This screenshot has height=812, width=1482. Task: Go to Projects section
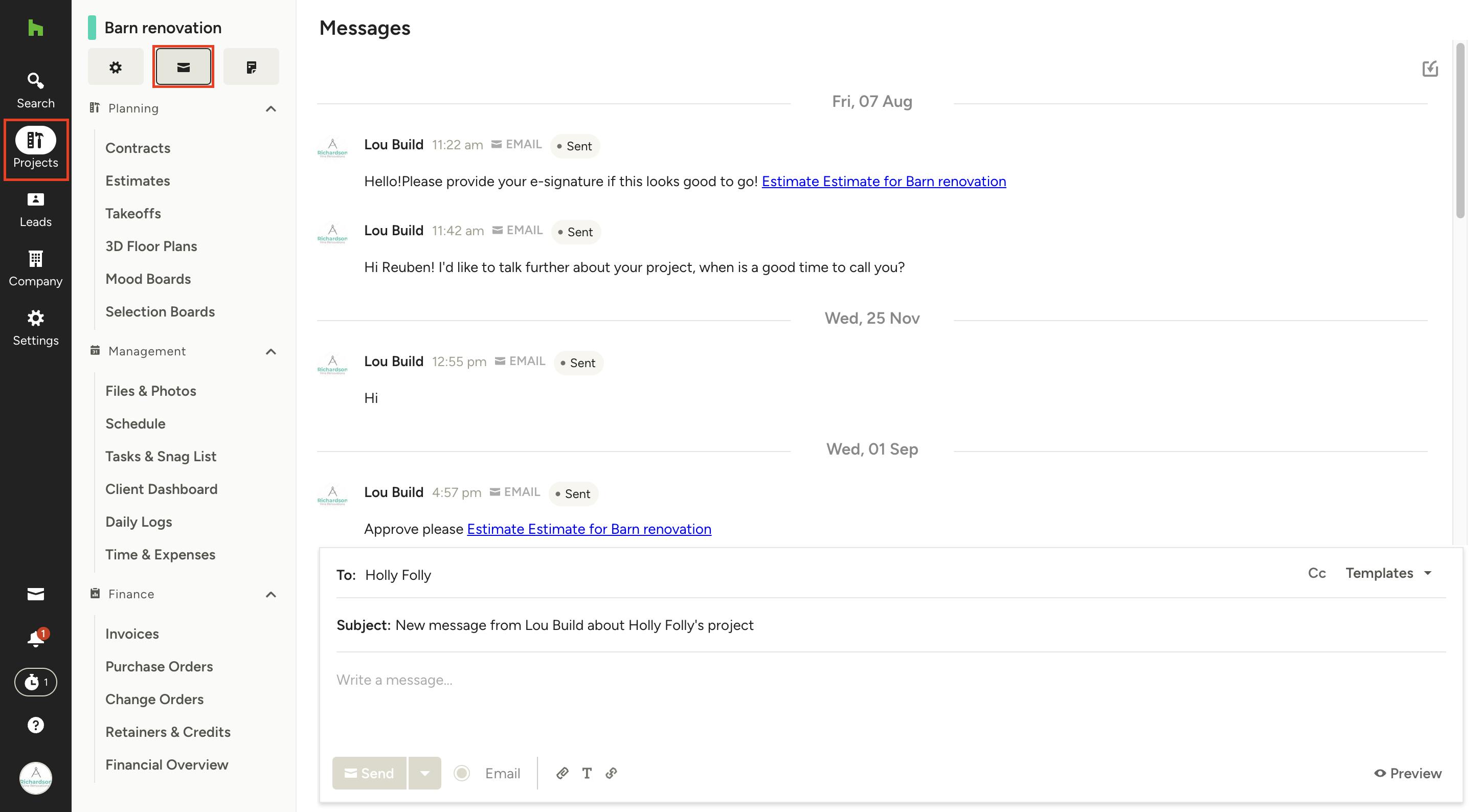(36, 149)
